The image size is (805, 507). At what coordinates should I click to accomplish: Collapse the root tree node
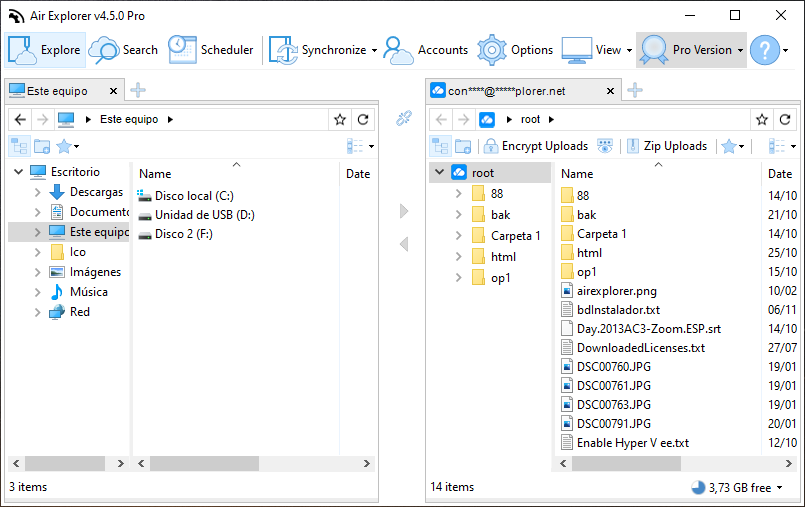(439, 172)
